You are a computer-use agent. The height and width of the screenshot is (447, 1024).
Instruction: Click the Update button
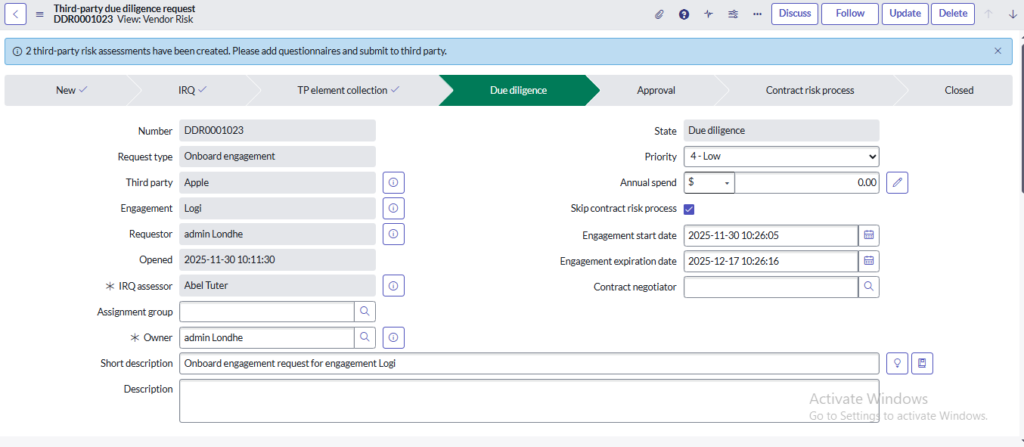[904, 14]
